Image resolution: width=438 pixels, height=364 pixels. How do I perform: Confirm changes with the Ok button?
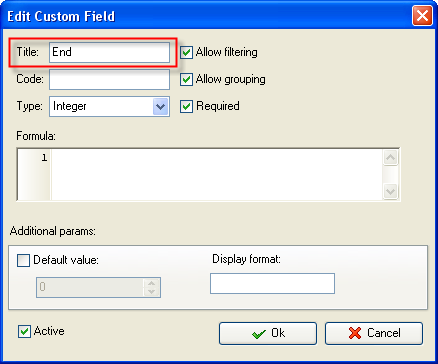click(268, 333)
